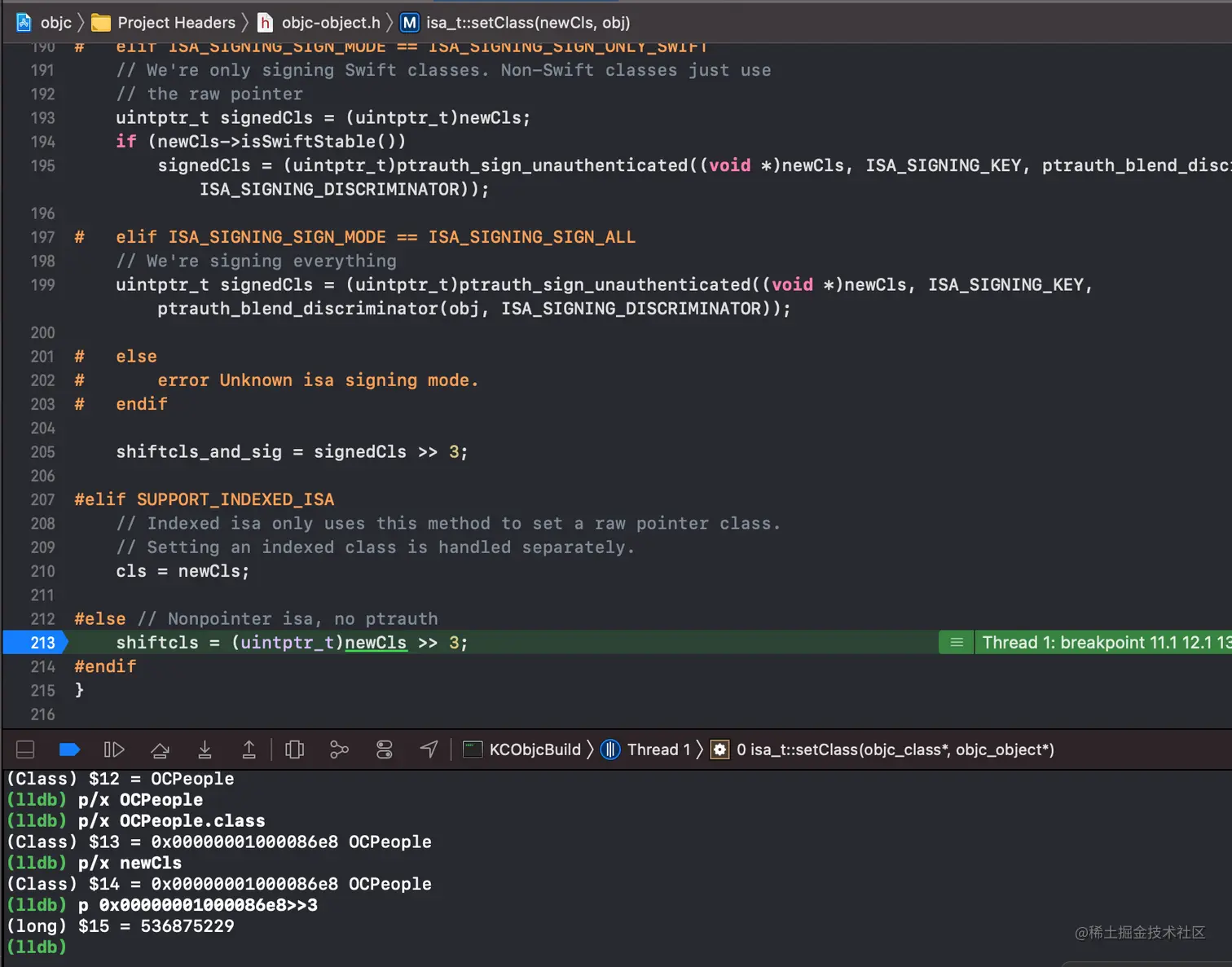Click the stack frame gear icon
Screen dimensions: 1232x967
720,749
